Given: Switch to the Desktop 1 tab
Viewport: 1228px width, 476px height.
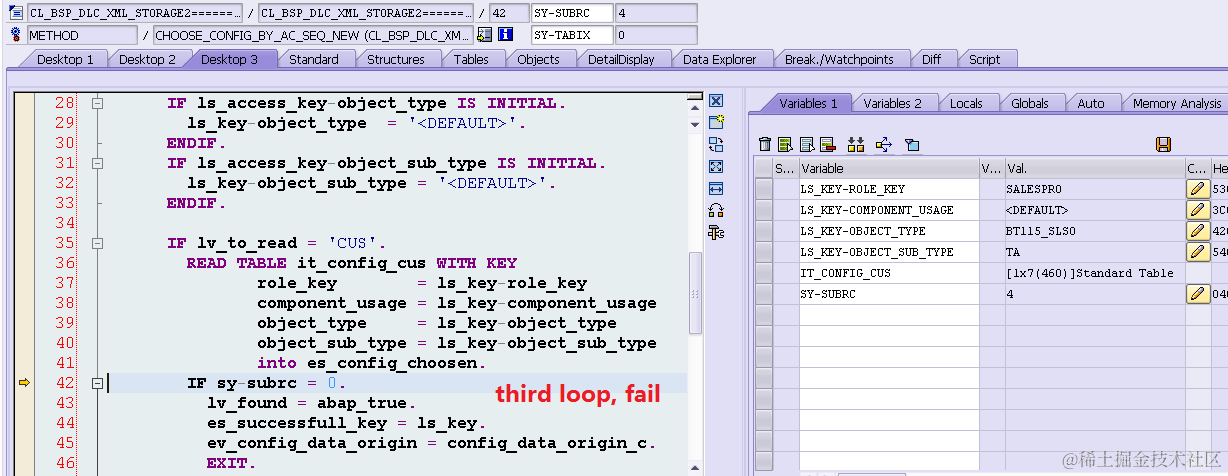Looking at the screenshot, I should click(x=65, y=59).
